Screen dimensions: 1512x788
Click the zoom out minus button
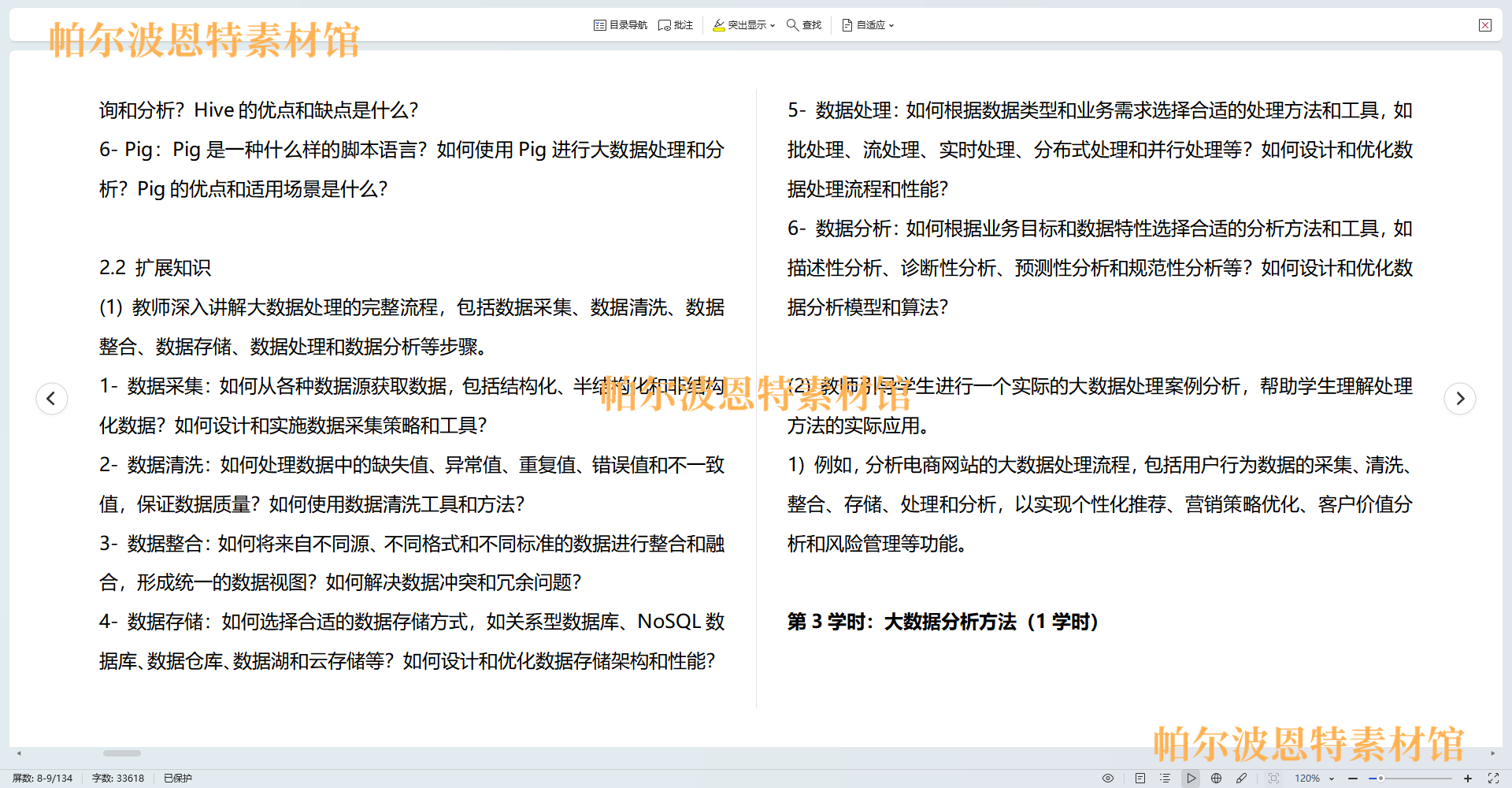(x=1353, y=778)
